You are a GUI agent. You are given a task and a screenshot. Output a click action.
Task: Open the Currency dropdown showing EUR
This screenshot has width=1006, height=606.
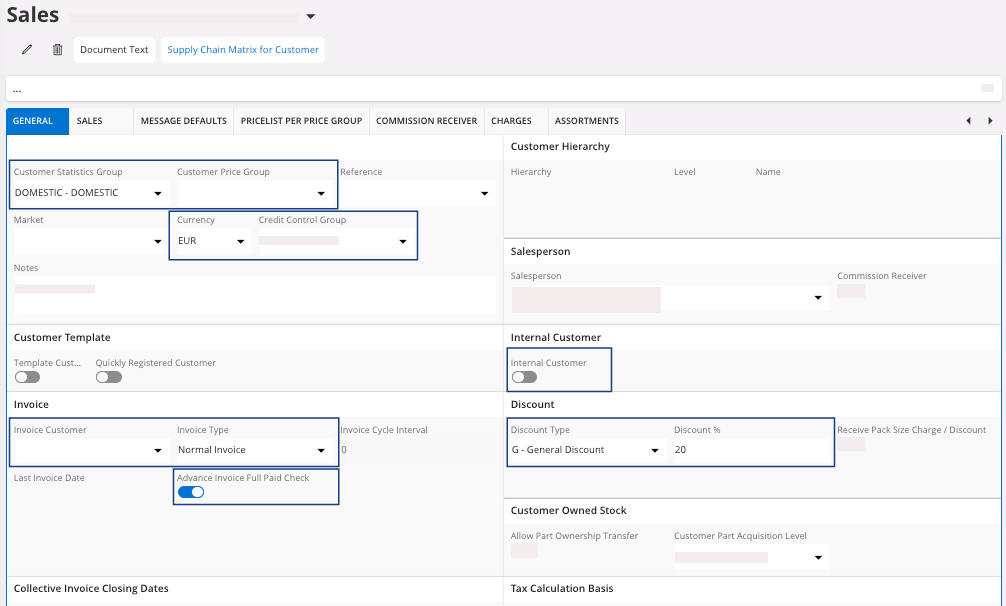pyautogui.click(x=240, y=241)
